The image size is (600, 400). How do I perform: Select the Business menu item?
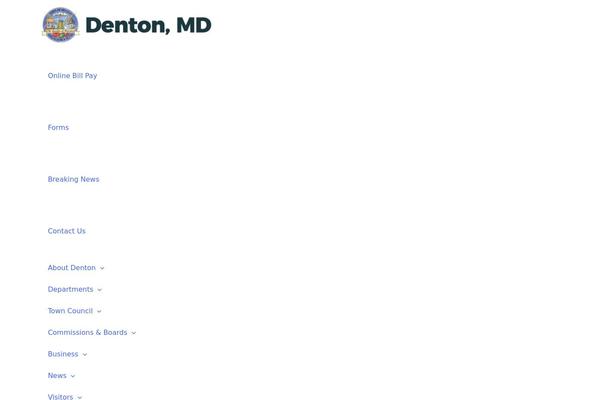click(63, 354)
